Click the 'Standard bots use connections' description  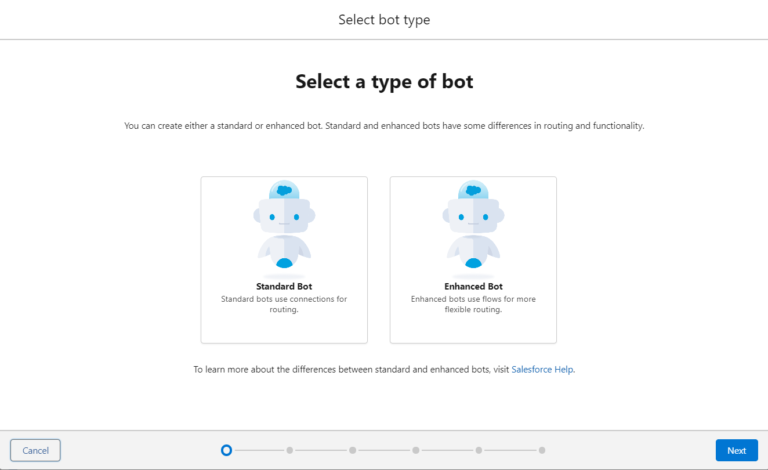tap(284, 304)
